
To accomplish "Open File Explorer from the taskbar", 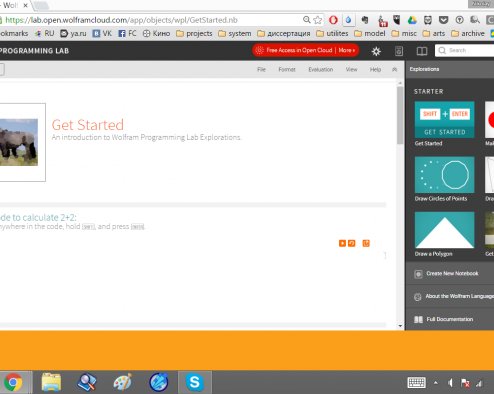I will 51,382.
